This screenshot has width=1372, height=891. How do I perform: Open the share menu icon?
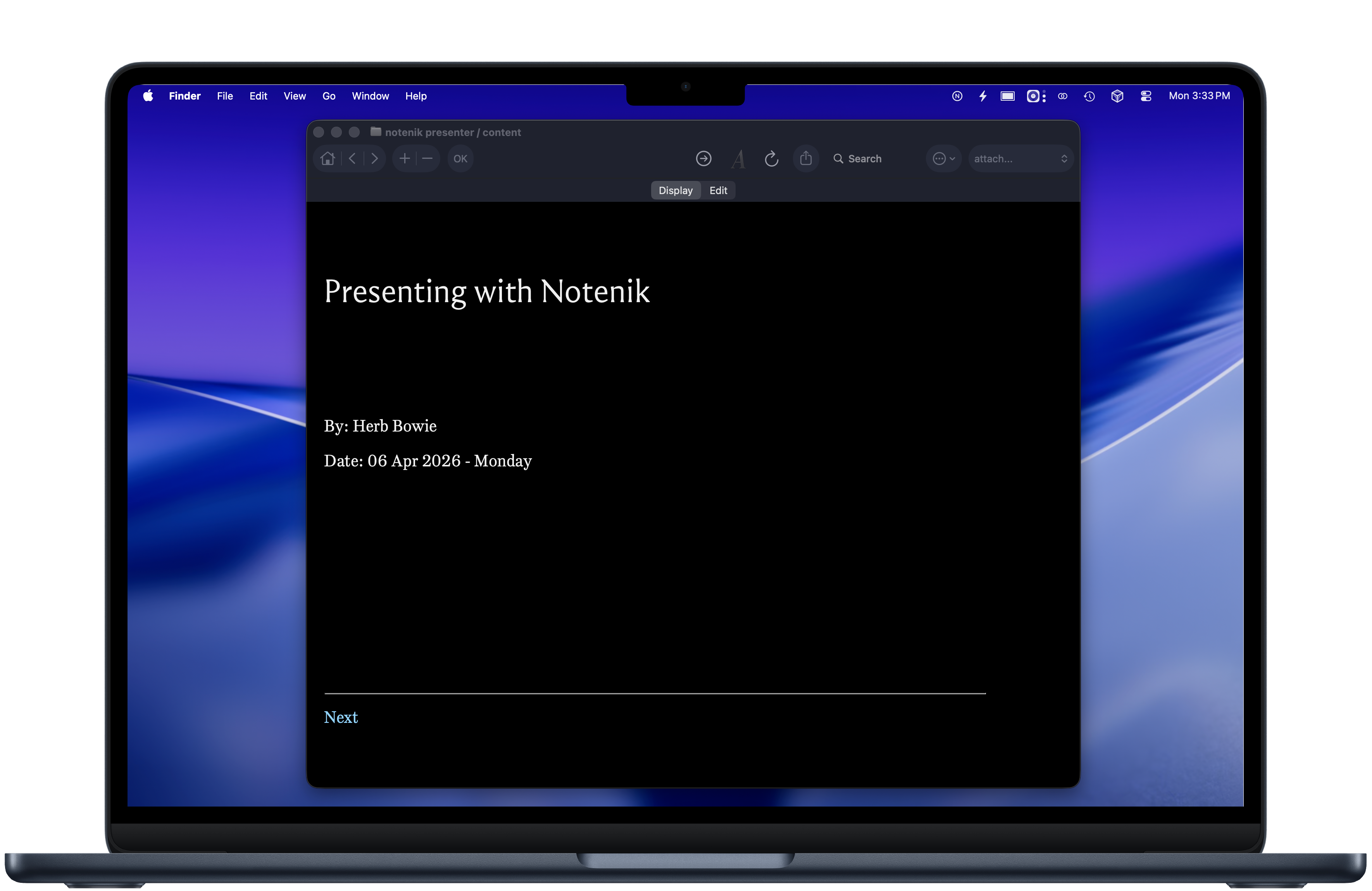pyautogui.click(x=805, y=158)
